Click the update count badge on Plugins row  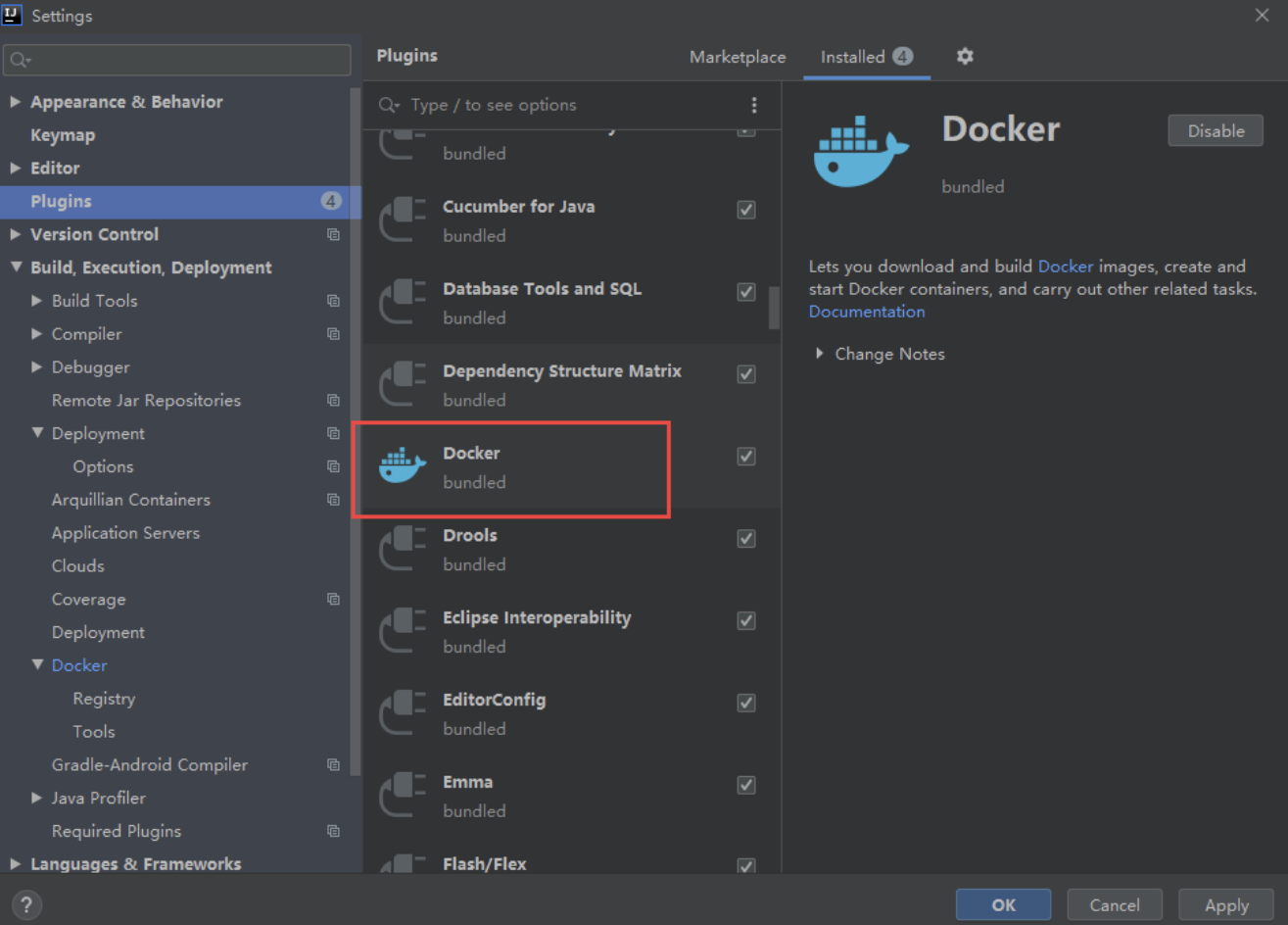click(x=331, y=201)
